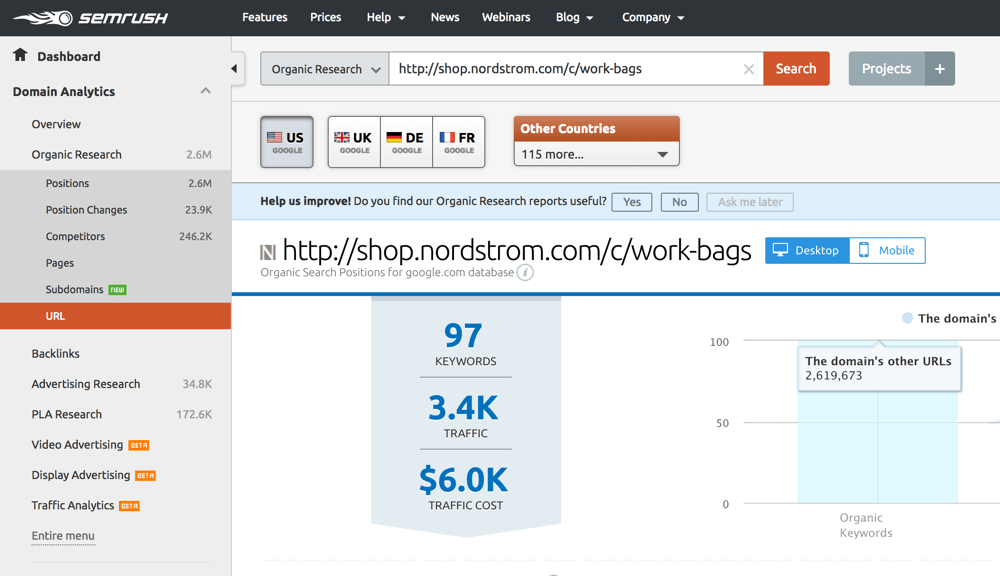Select UK Google database

354,142
